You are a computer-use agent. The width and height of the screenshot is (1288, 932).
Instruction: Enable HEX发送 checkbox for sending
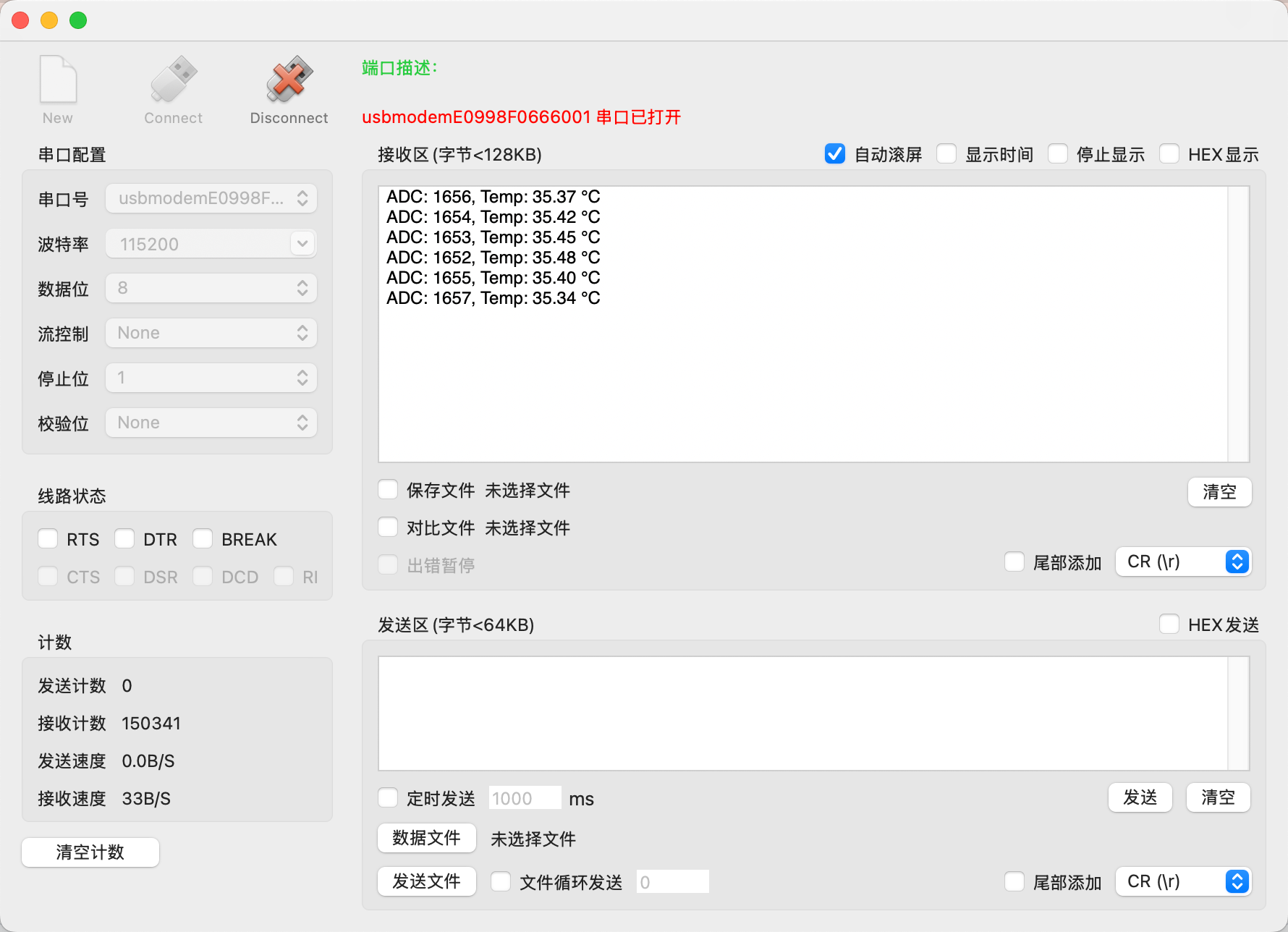[1169, 624]
